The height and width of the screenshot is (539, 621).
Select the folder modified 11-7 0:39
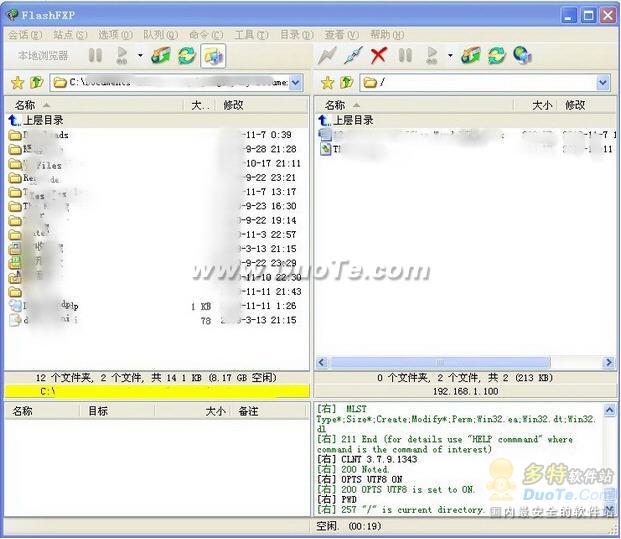click(157, 135)
